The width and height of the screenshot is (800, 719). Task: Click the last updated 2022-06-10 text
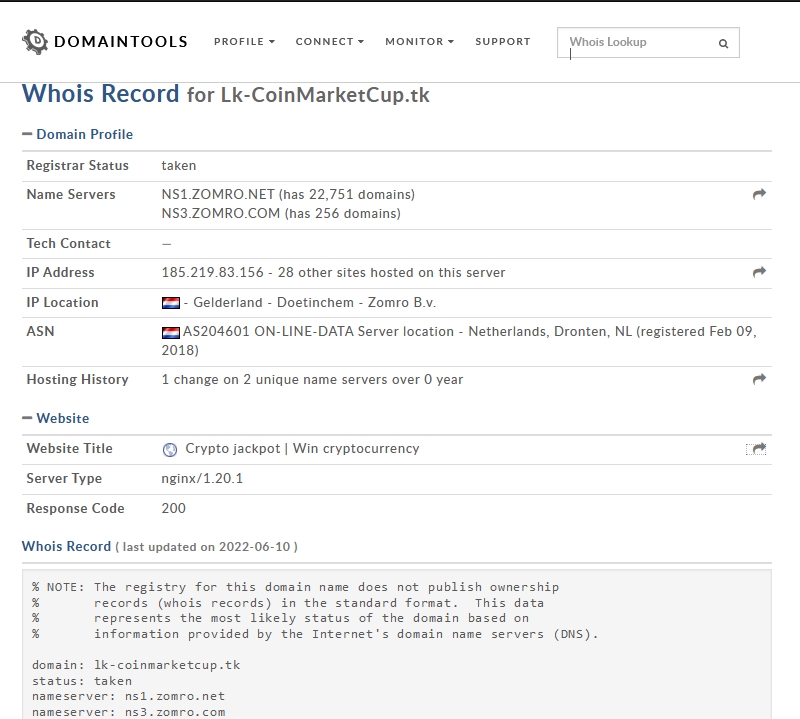[x=206, y=547]
